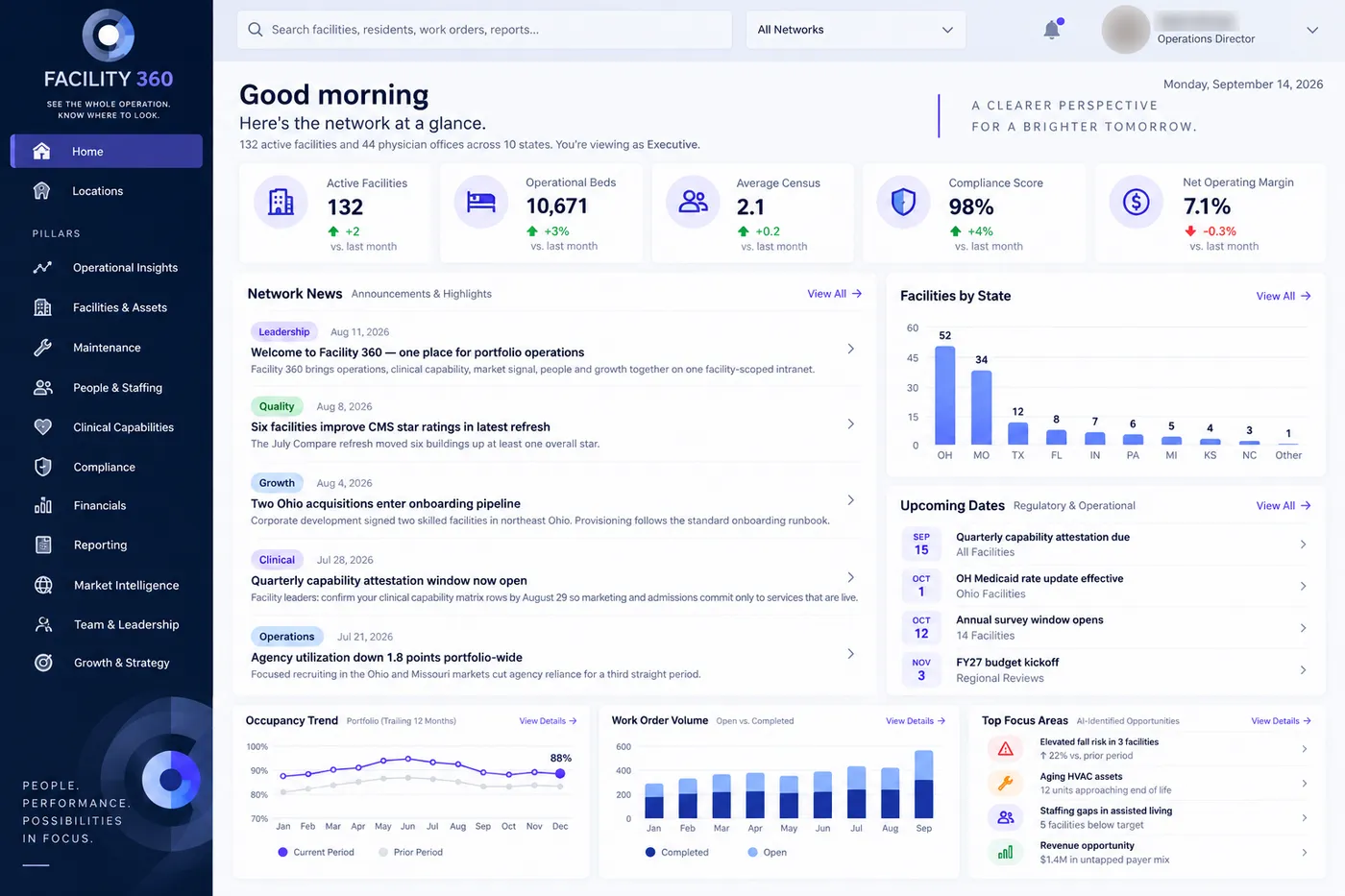Click View Details for Top Focus Areas
1345x896 pixels.
click(1281, 721)
